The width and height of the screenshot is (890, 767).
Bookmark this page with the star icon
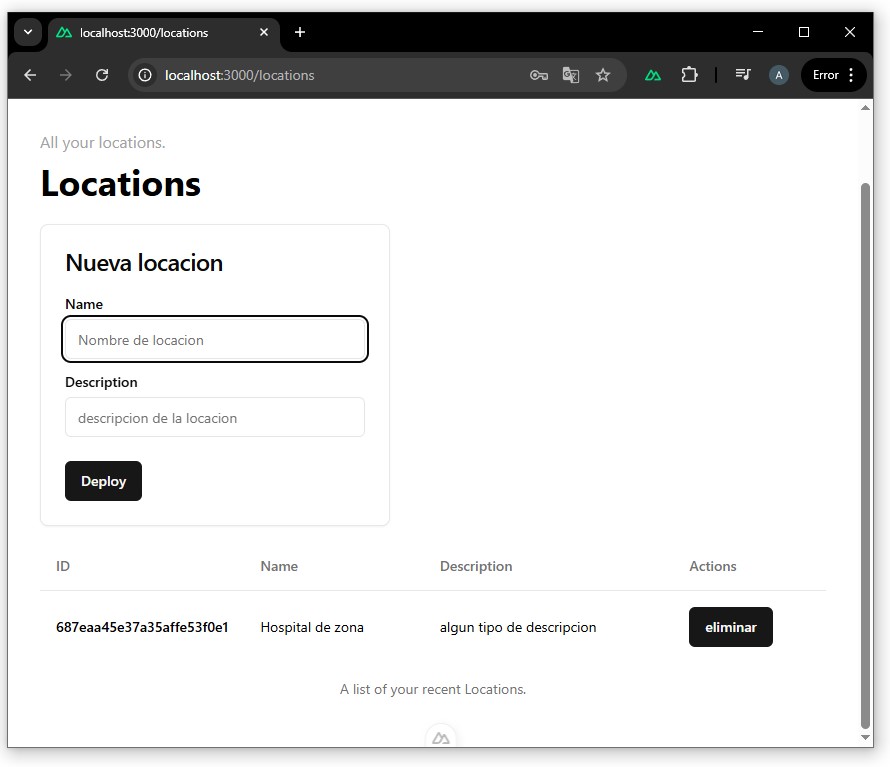click(603, 75)
